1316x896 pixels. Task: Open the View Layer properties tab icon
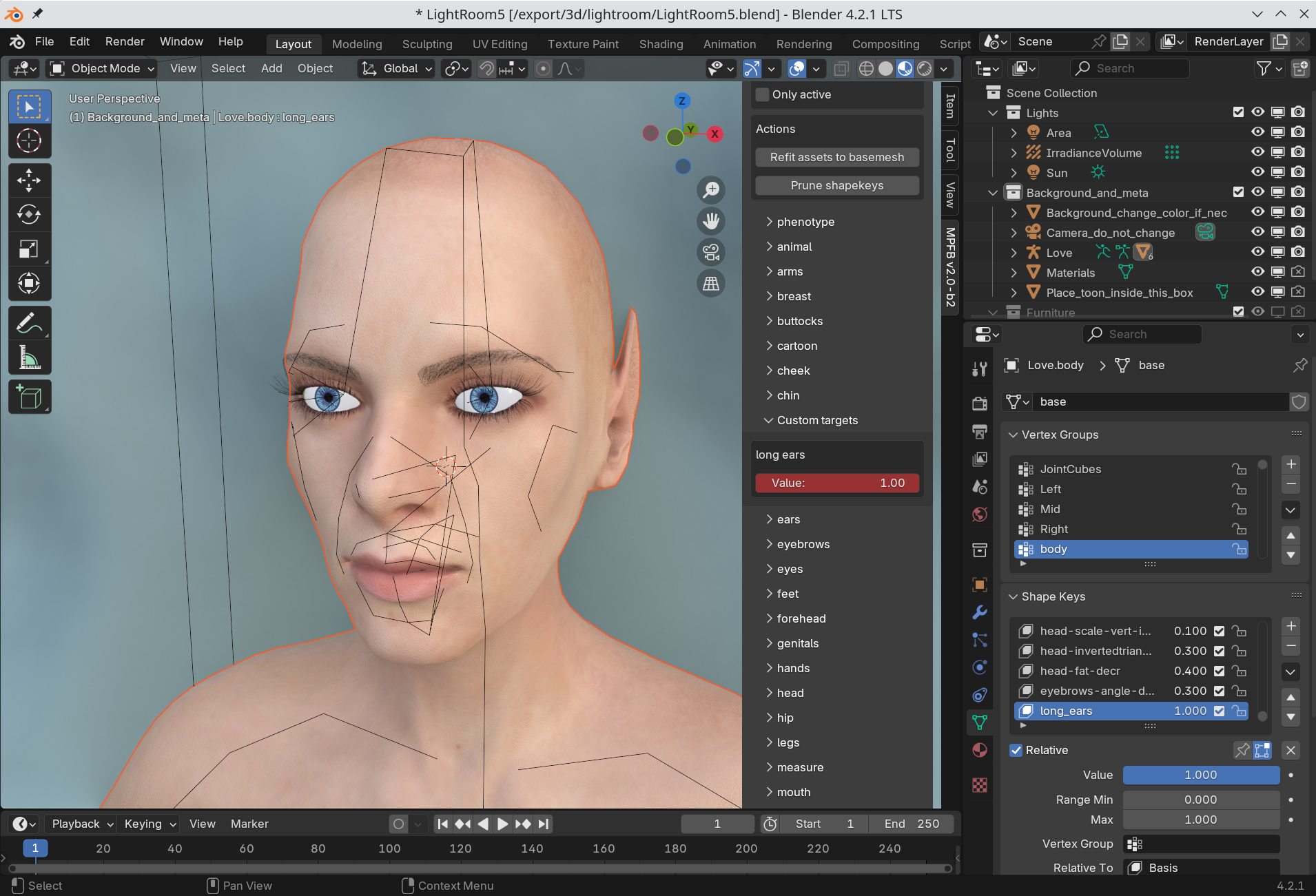[980, 459]
